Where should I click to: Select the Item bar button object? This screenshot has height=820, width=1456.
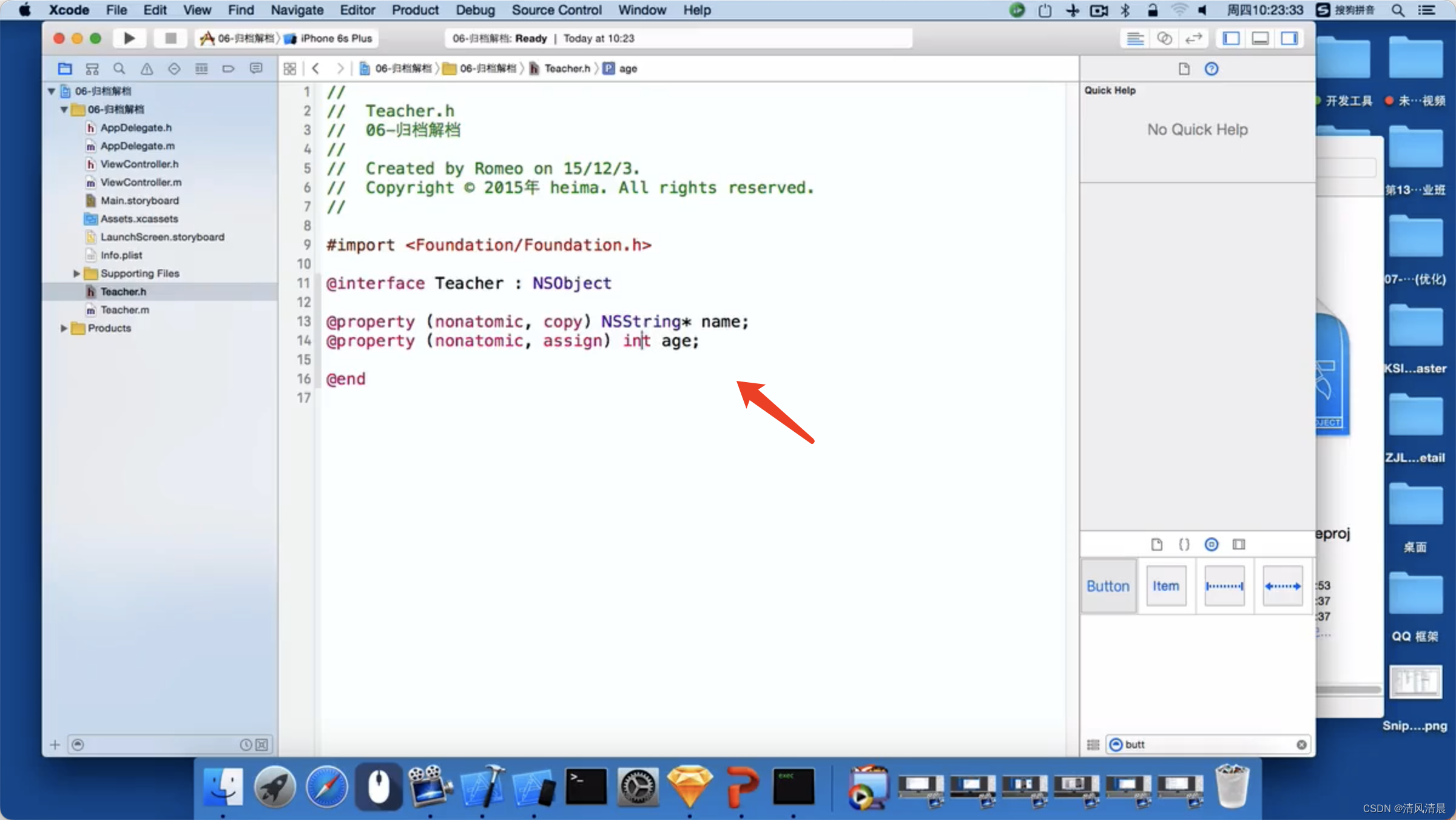pos(1166,586)
